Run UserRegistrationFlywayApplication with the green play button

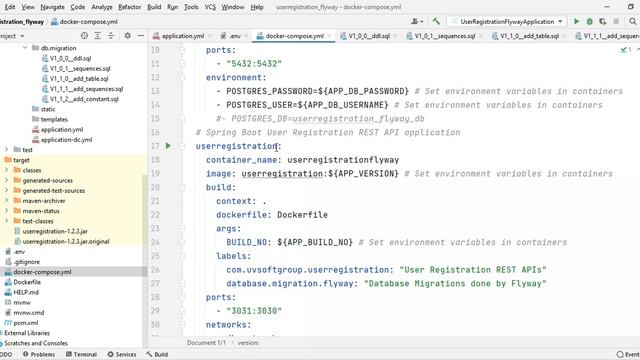576,21
